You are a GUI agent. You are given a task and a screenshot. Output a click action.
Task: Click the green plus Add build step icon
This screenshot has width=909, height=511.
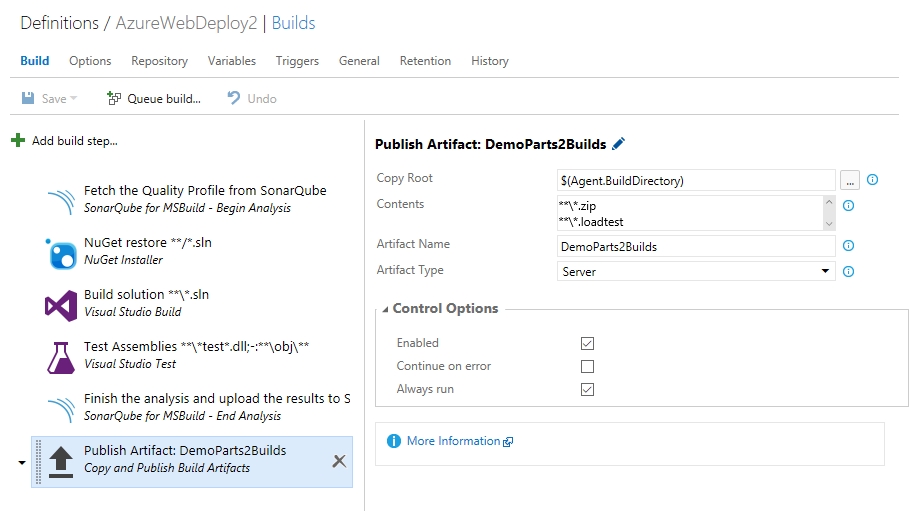click(18, 140)
